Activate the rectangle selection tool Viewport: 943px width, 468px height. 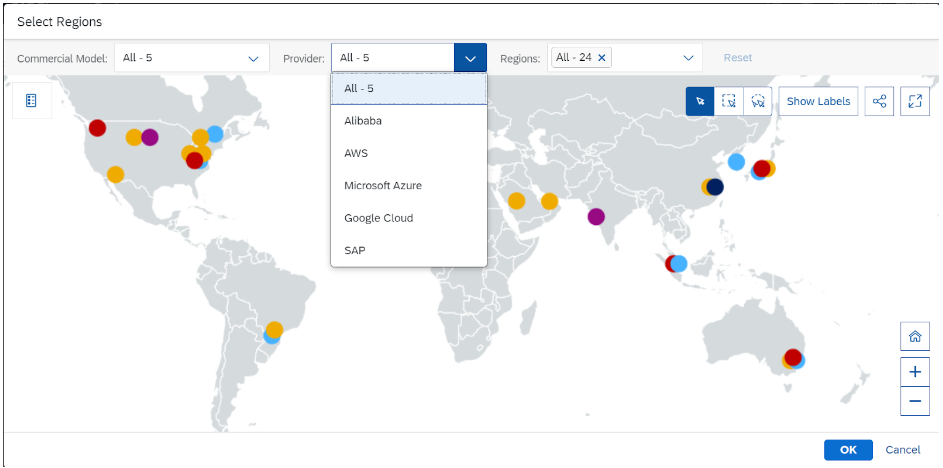(729, 101)
